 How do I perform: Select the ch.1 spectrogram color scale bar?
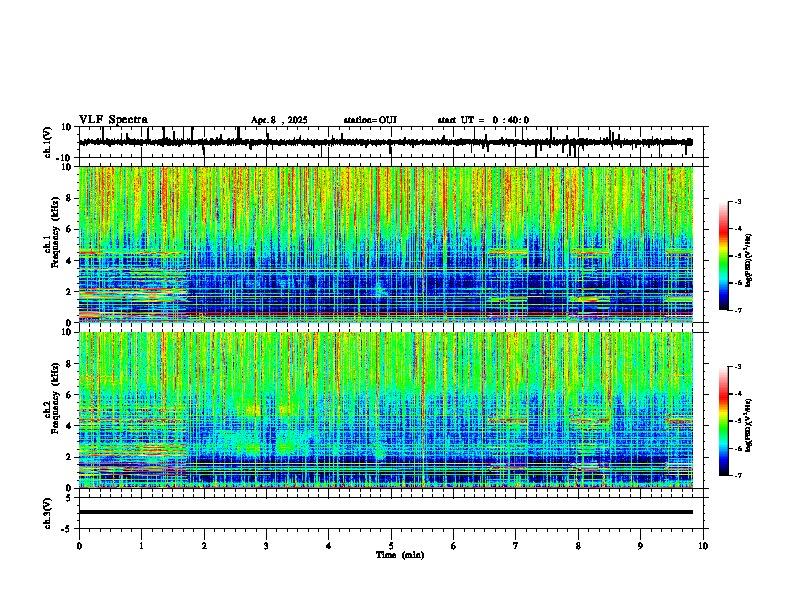click(723, 256)
